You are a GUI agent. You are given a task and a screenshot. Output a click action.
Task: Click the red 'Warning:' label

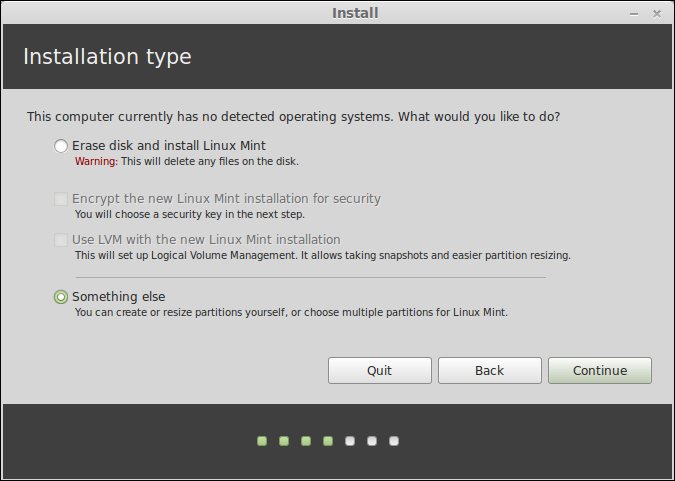coord(96,161)
